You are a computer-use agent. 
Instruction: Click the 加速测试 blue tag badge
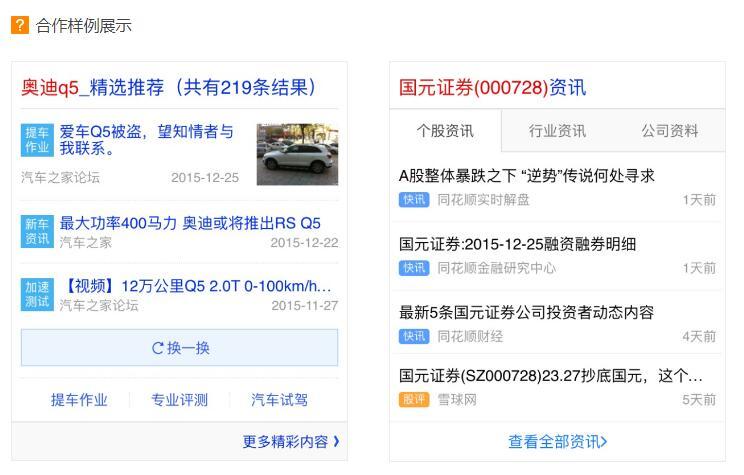pos(37,294)
